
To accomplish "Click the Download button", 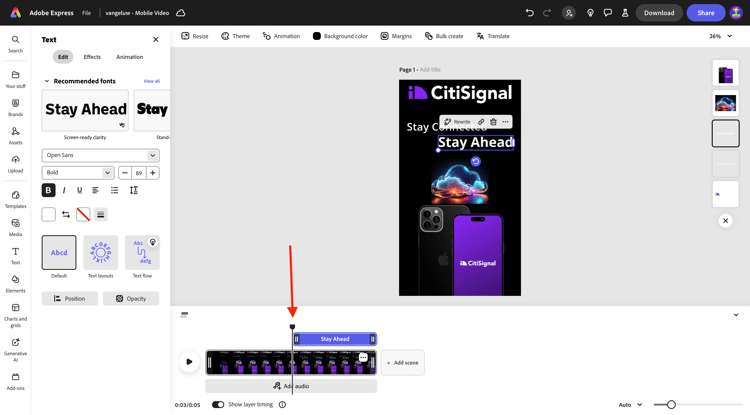I will [659, 13].
